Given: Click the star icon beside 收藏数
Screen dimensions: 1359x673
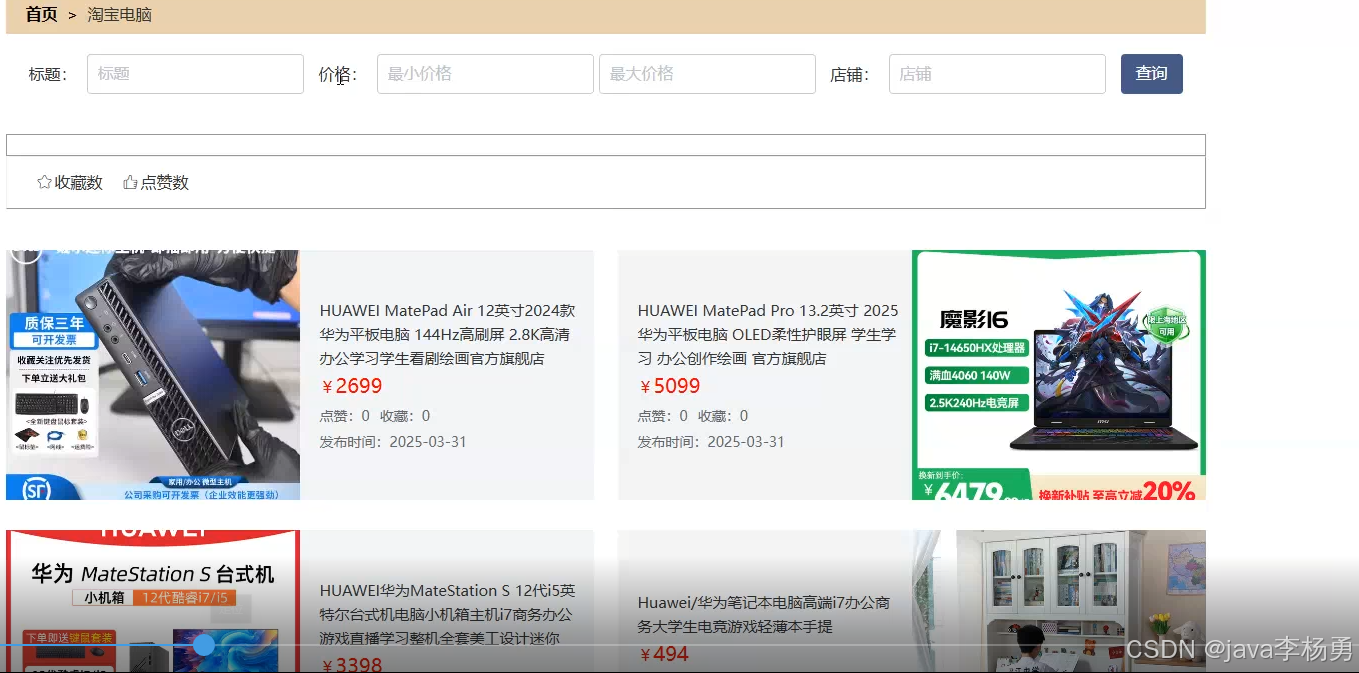Looking at the screenshot, I should (x=44, y=181).
